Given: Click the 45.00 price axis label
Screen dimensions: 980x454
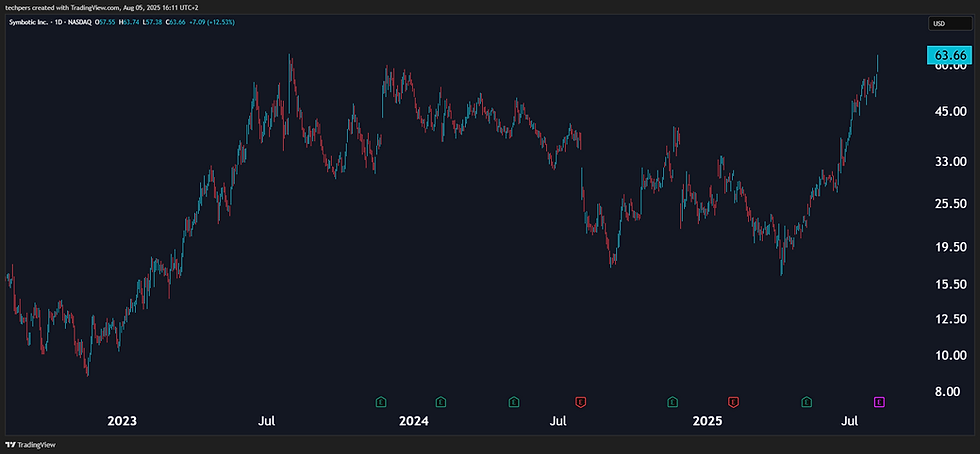Looking at the screenshot, I should (950, 111).
